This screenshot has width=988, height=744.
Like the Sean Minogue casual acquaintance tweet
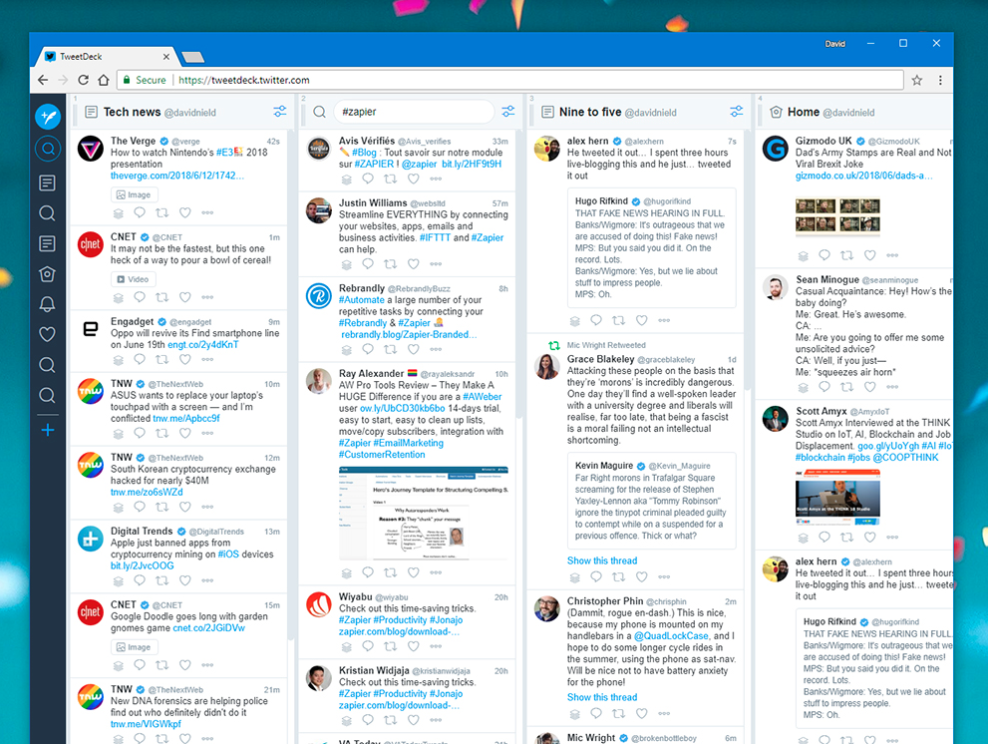870,386
